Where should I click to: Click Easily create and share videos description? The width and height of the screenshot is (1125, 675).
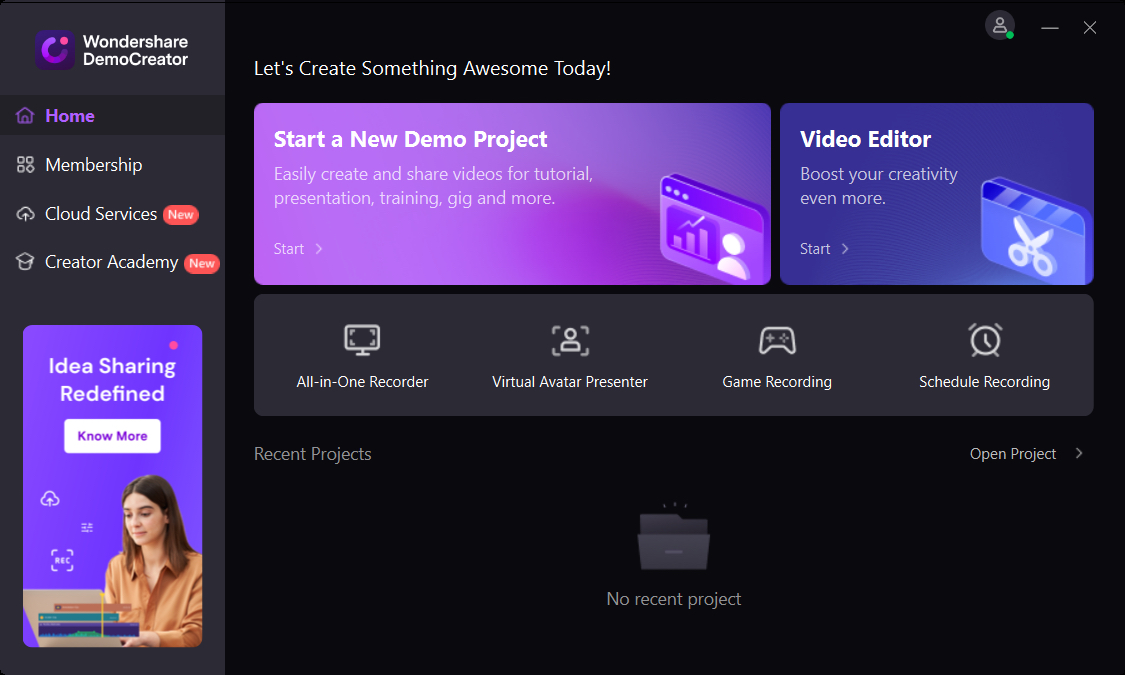tap(433, 186)
